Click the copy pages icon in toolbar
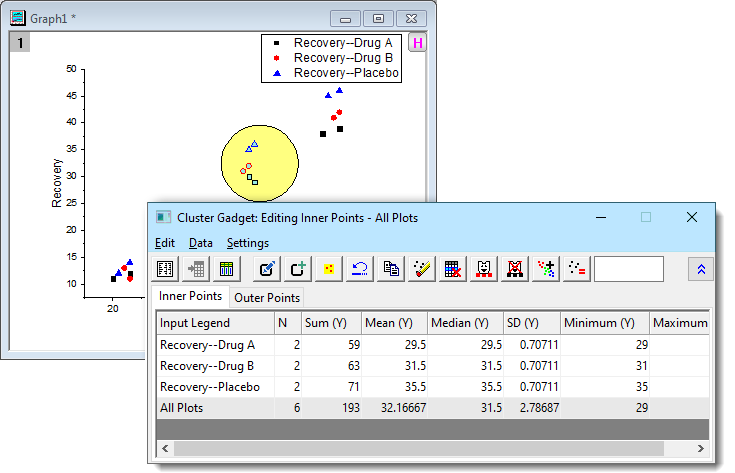 391,269
